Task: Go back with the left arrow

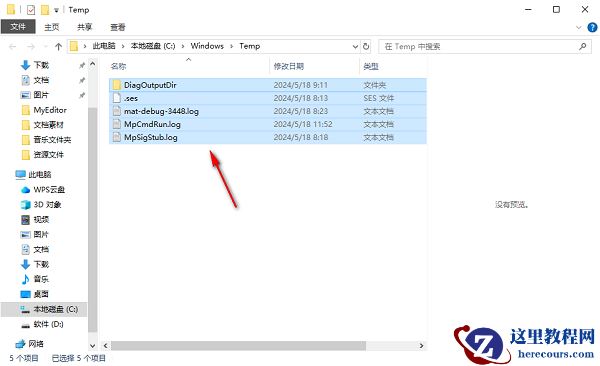Action: [12, 47]
